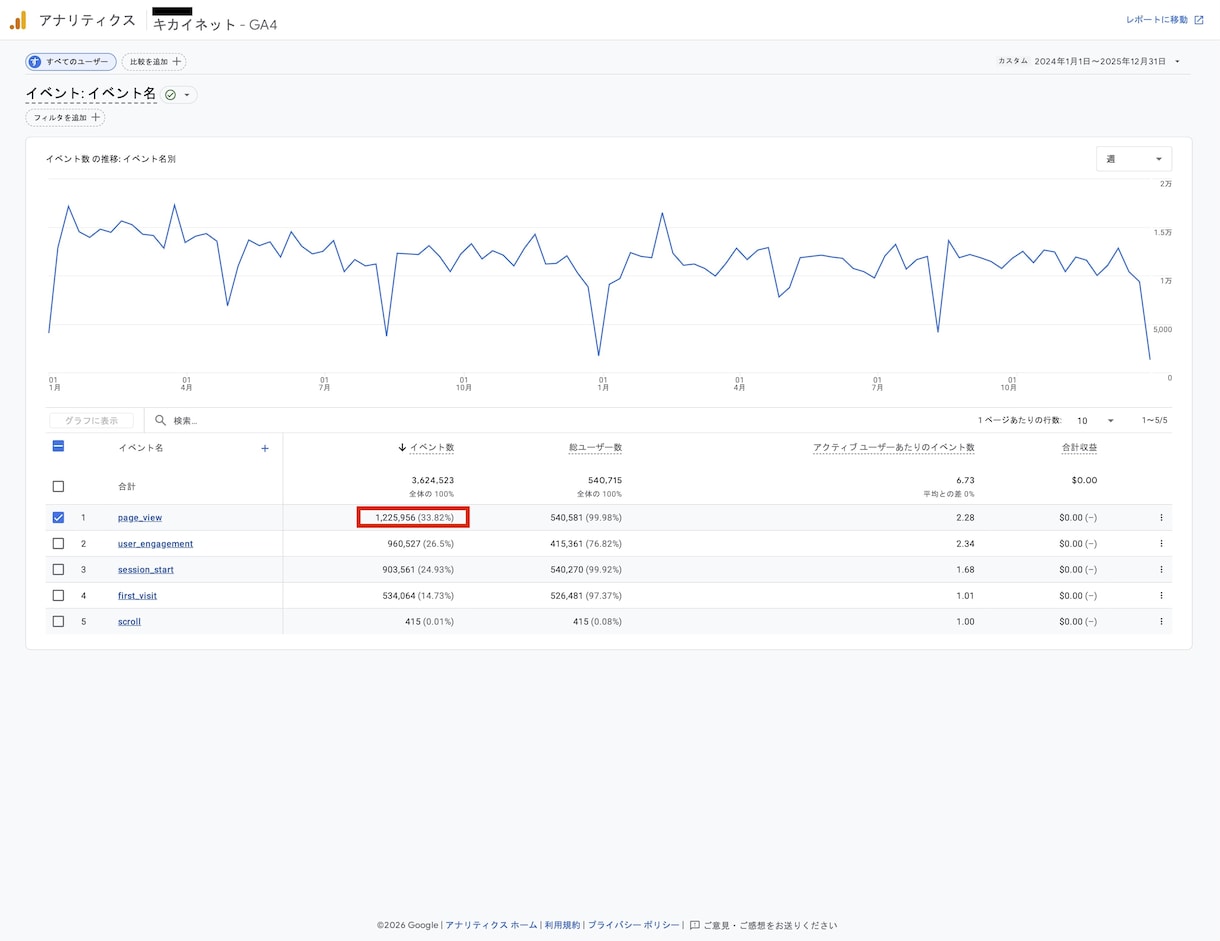The height and width of the screenshot is (941, 1220).
Task: Toggle the select-all checkbox in the table header
Action: click(x=58, y=447)
